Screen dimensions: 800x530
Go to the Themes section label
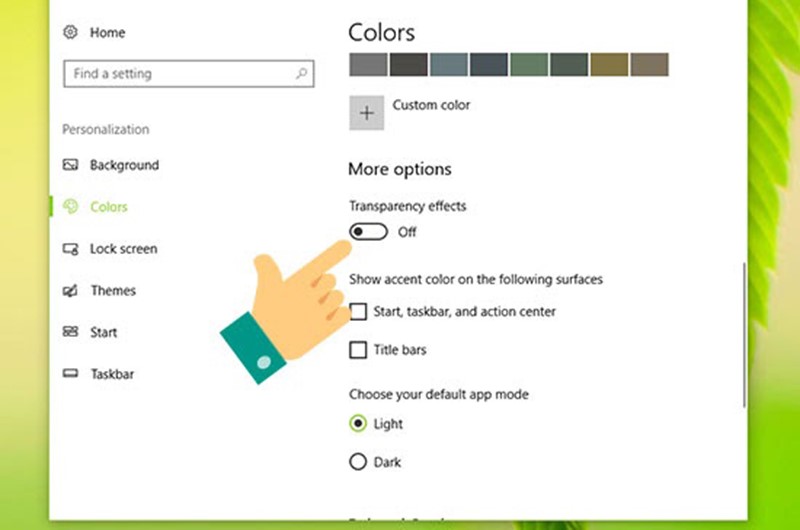112,291
